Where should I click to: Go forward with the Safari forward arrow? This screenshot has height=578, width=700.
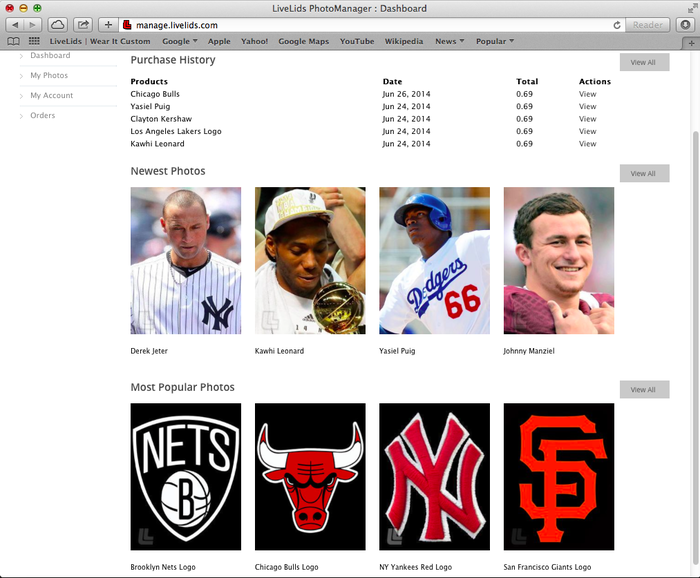click(x=33, y=25)
